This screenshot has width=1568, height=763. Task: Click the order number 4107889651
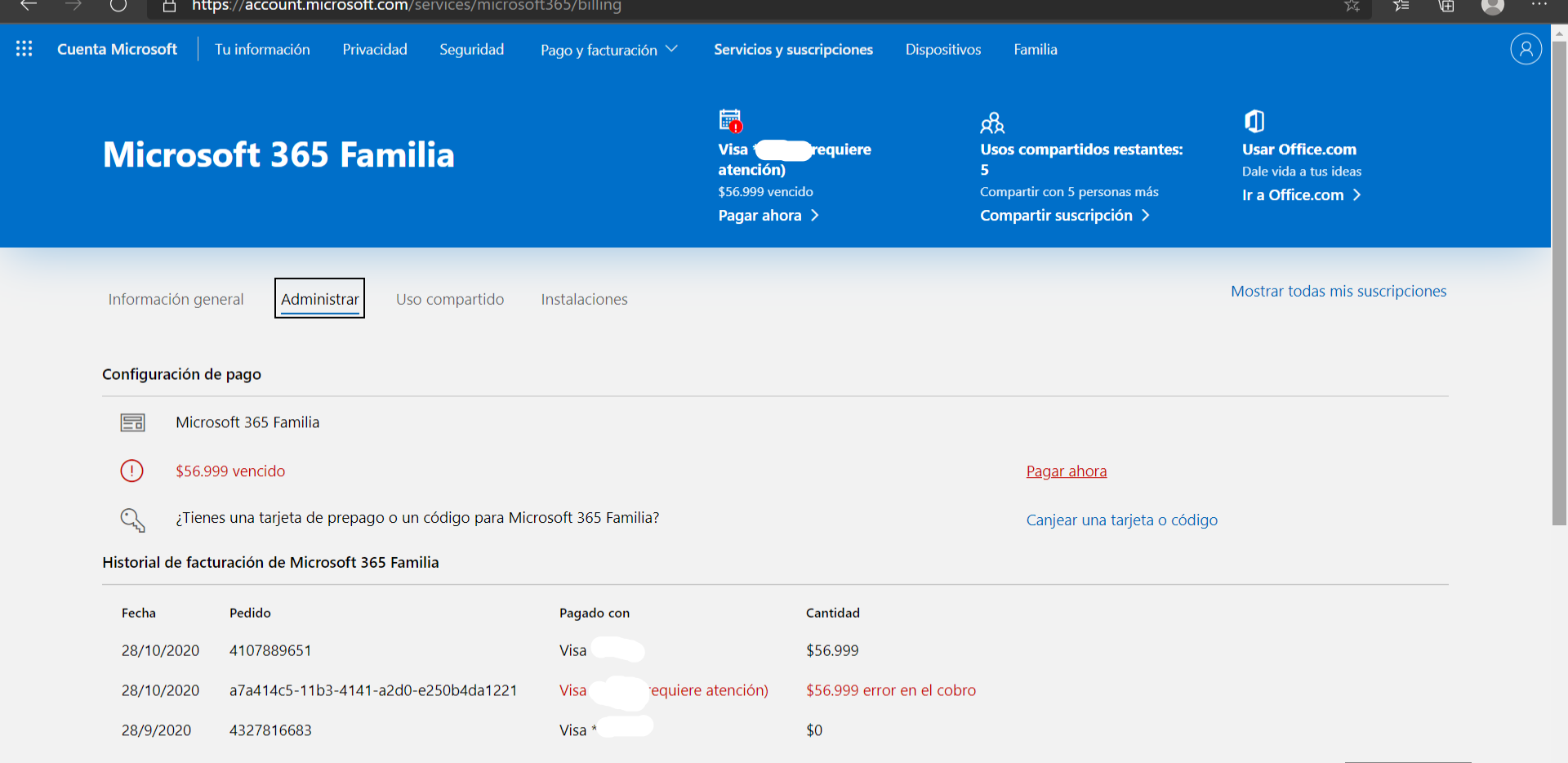[270, 650]
